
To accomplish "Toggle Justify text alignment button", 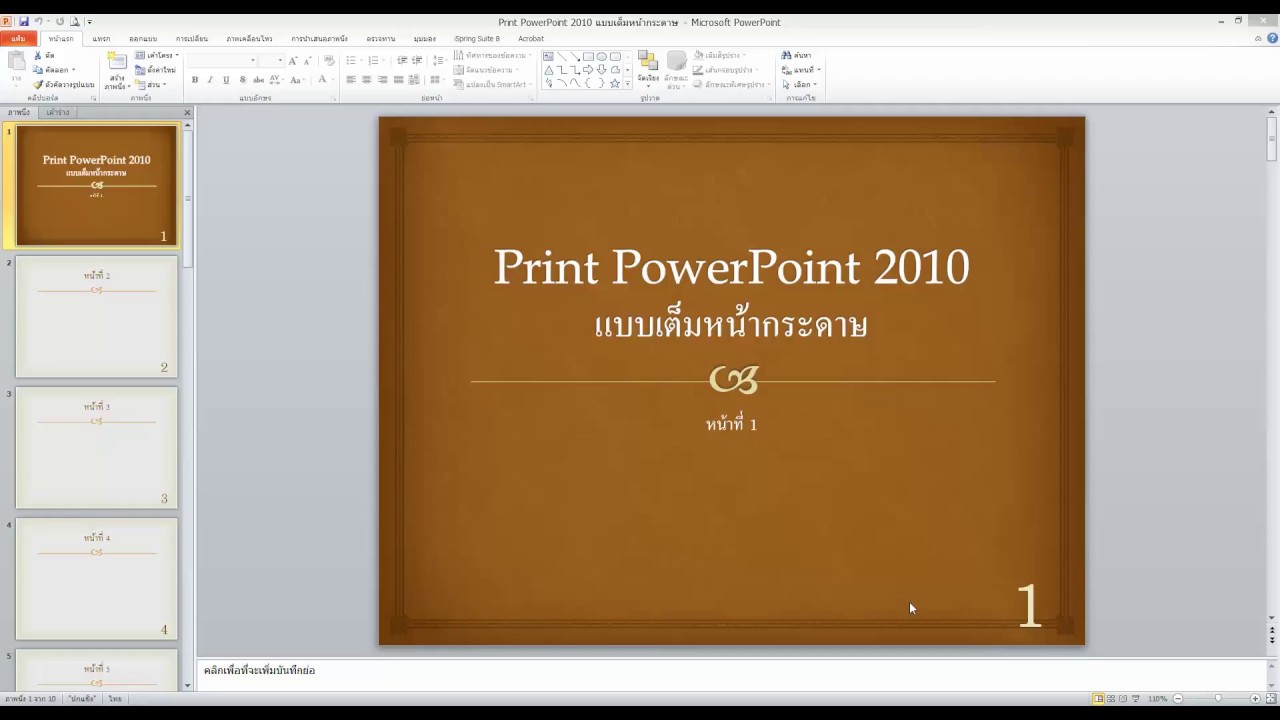I will point(399,80).
